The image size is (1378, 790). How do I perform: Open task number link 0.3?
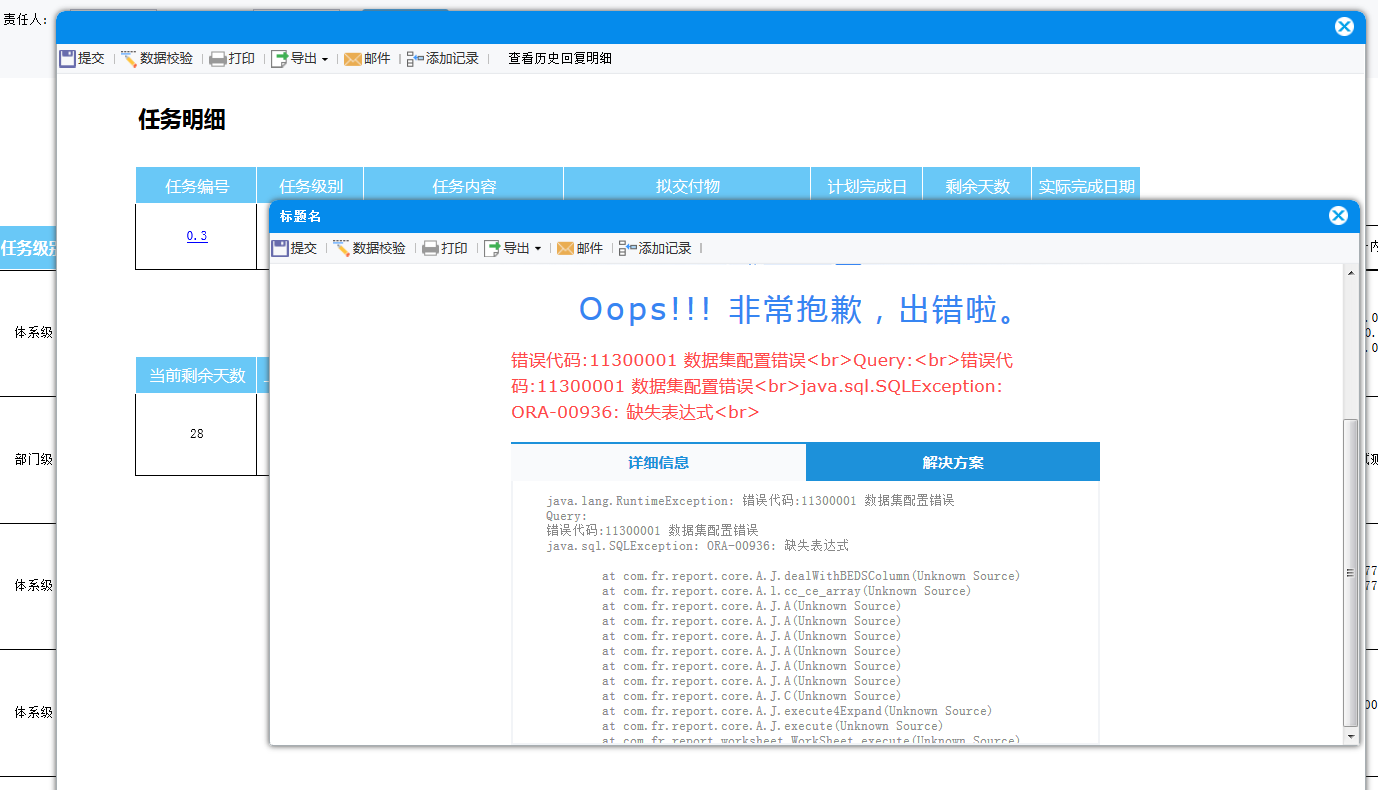click(x=197, y=236)
